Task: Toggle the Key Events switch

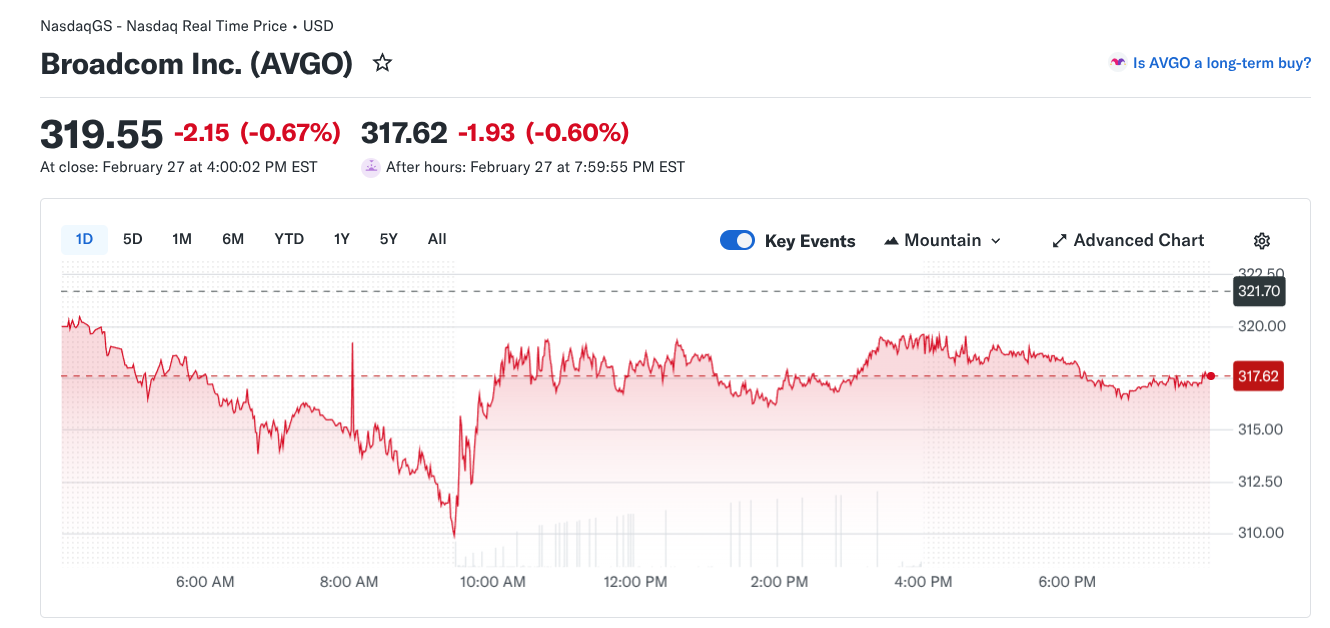Action: [737, 241]
